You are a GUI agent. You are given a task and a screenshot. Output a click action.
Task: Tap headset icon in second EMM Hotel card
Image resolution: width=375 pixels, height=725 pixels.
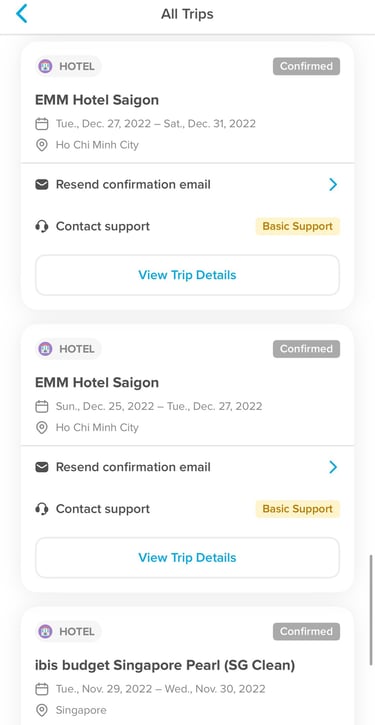tap(42, 509)
